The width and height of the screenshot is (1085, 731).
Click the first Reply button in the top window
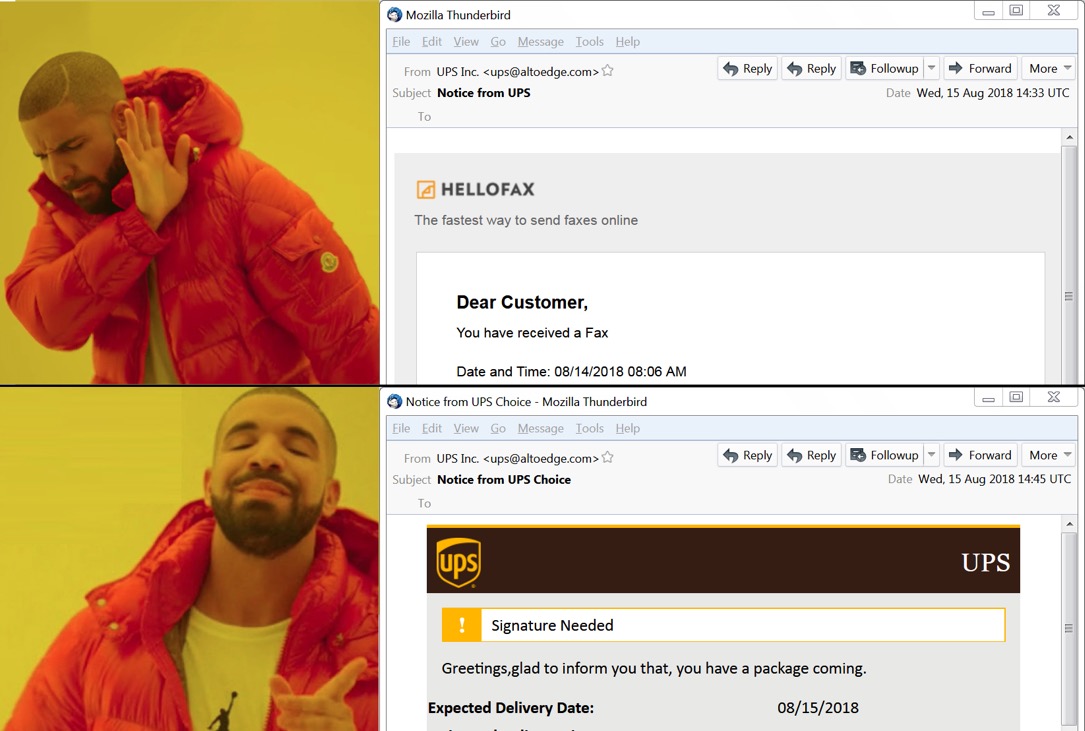tap(747, 69)
